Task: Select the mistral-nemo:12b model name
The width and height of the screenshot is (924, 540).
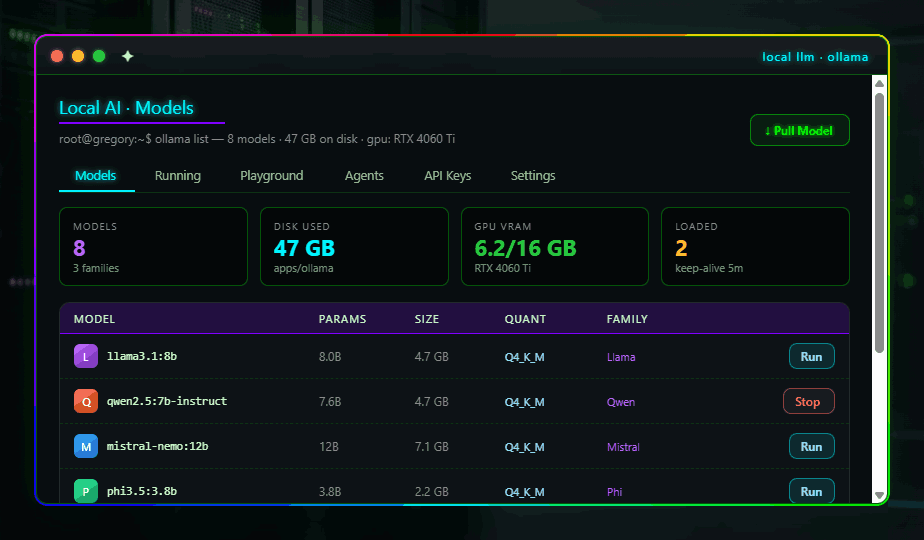Action: point(157,446)
